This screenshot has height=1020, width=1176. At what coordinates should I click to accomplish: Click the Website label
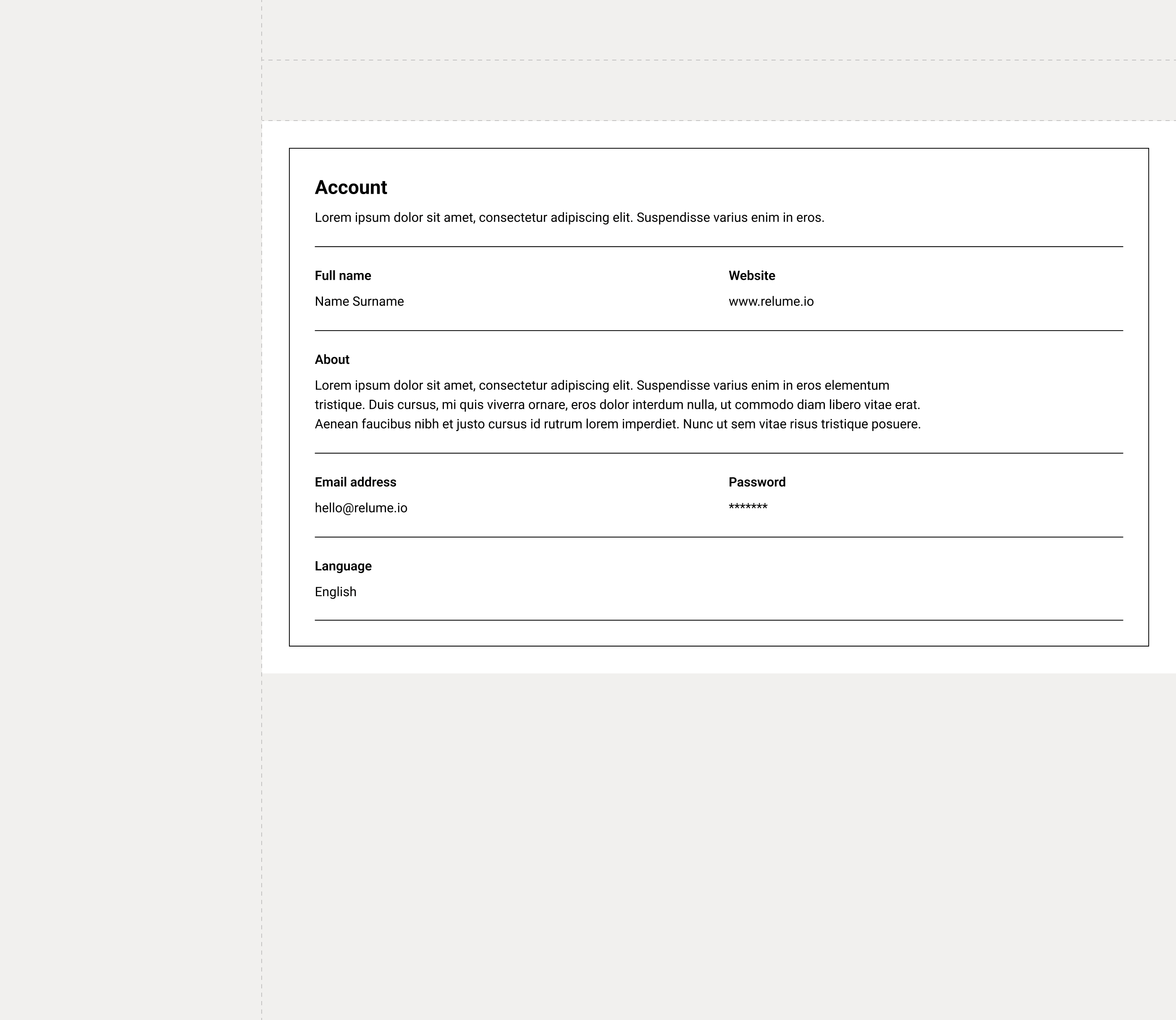pos(751,276)
